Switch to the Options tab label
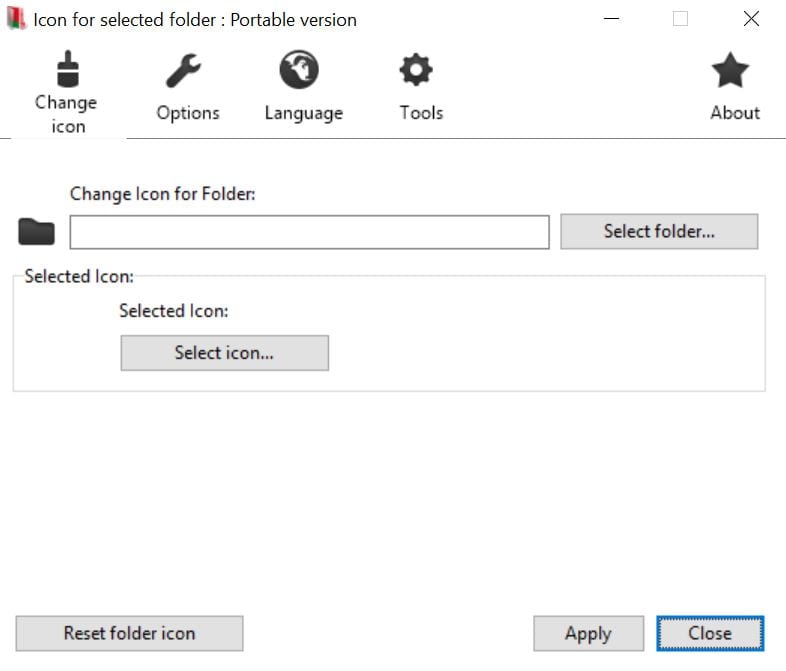The height and width of the screenshot is (671, 786). pos(188,113)
